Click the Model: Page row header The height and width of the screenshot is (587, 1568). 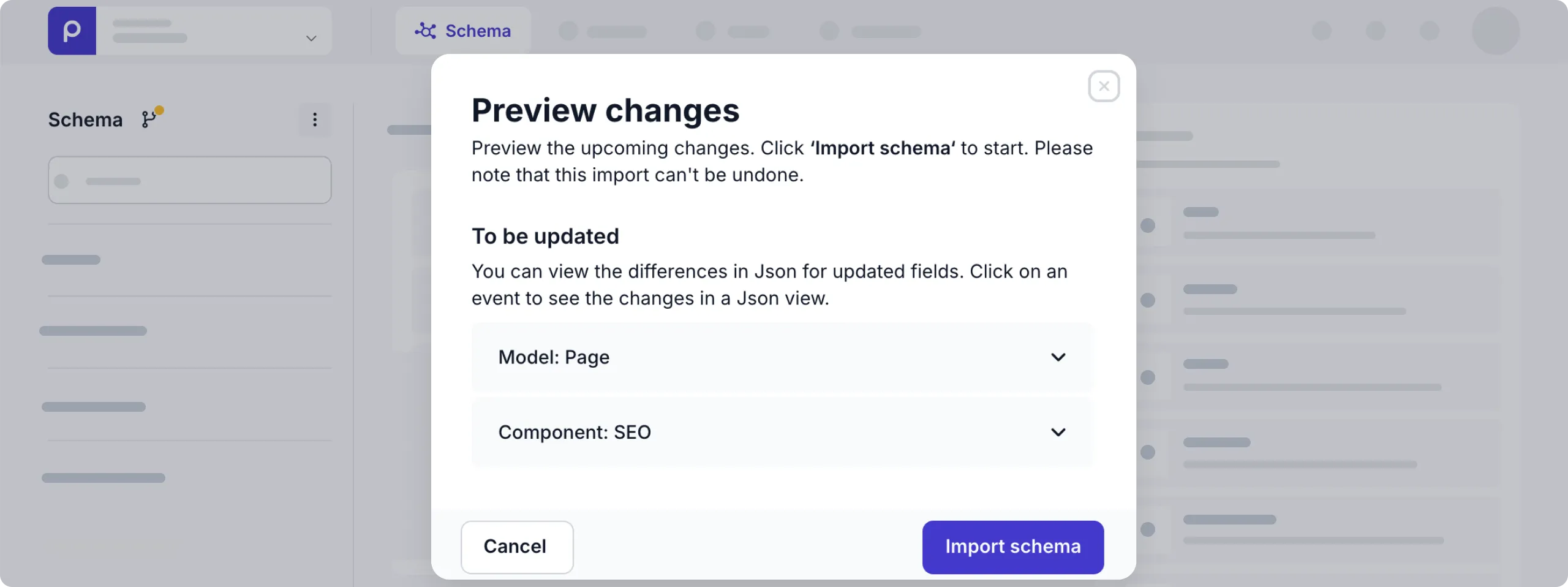point(553,357)
